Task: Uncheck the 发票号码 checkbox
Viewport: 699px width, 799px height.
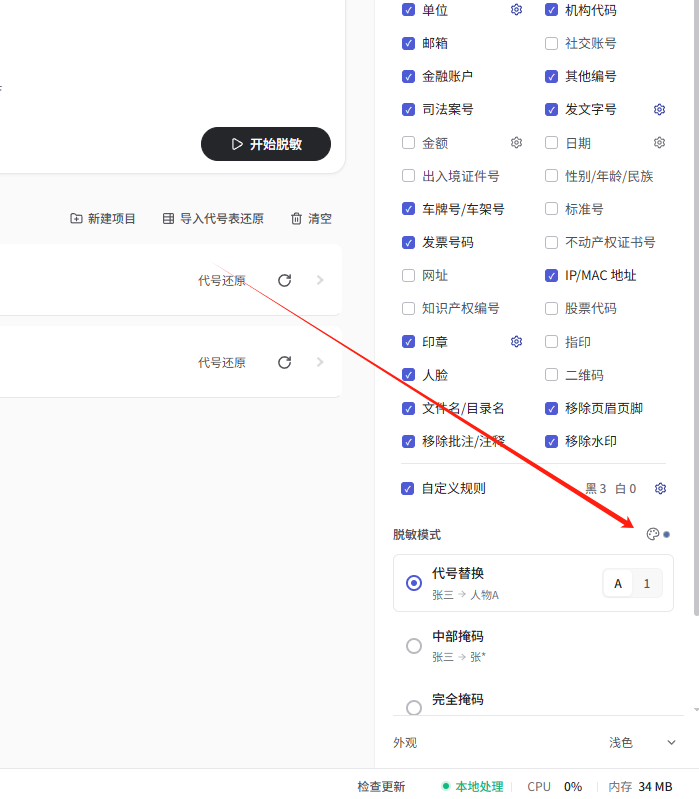Action: (408, 242)
